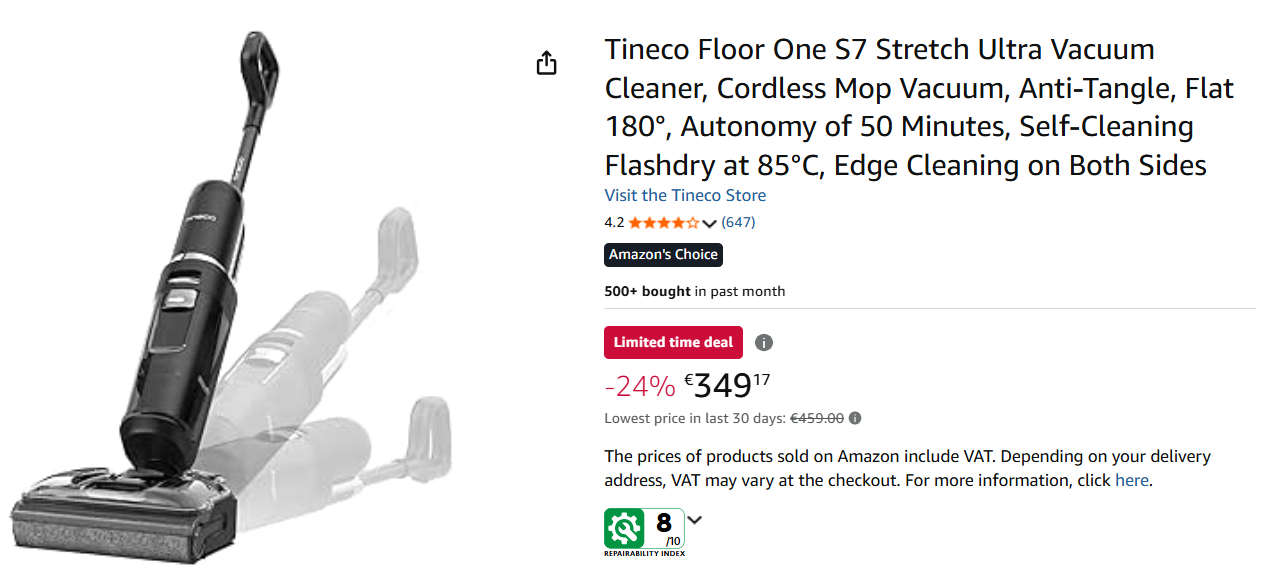1274x571 pixels.
Task: Follow the "here" link for VAT information
Action: pyautogui.click(x=1132, y=480)
